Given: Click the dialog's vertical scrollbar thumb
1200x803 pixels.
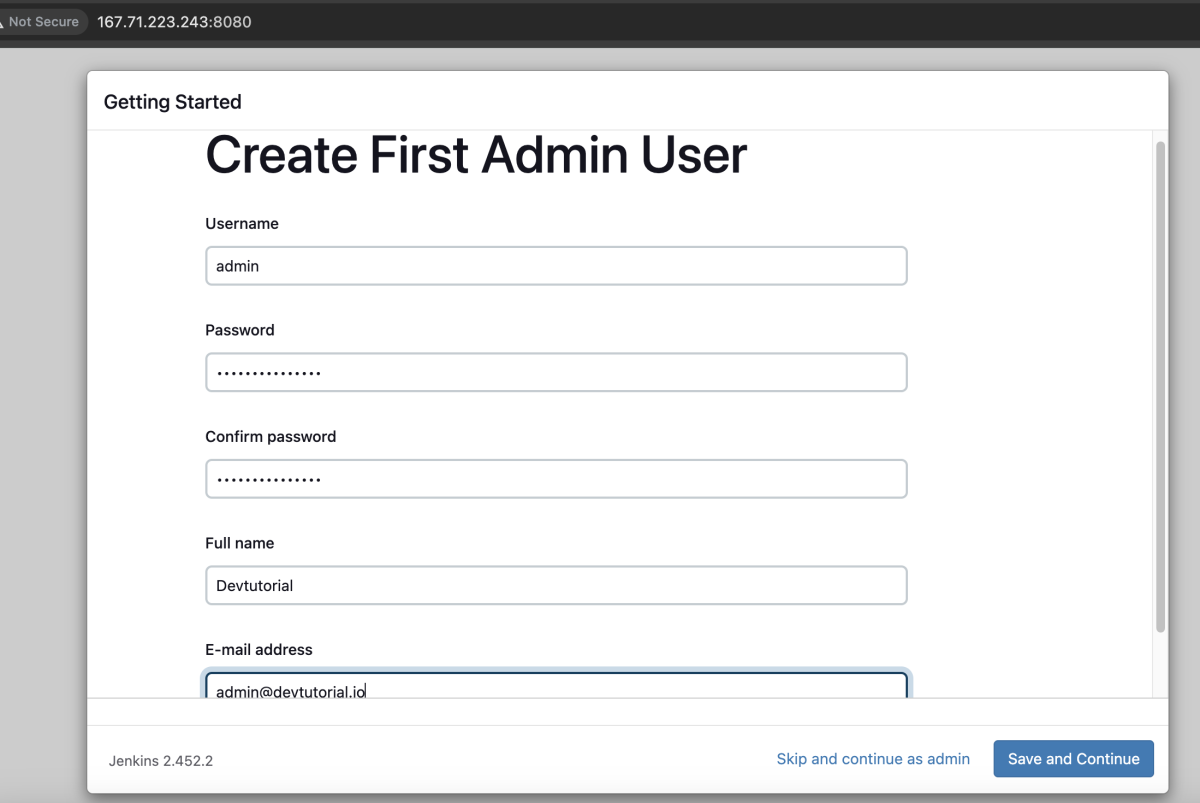Looking at the screenshot, I should [1160, 387].
